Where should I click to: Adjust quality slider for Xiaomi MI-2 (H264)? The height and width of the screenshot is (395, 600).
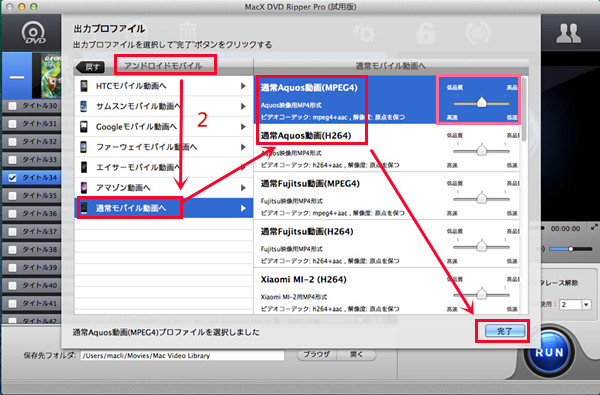481,294
